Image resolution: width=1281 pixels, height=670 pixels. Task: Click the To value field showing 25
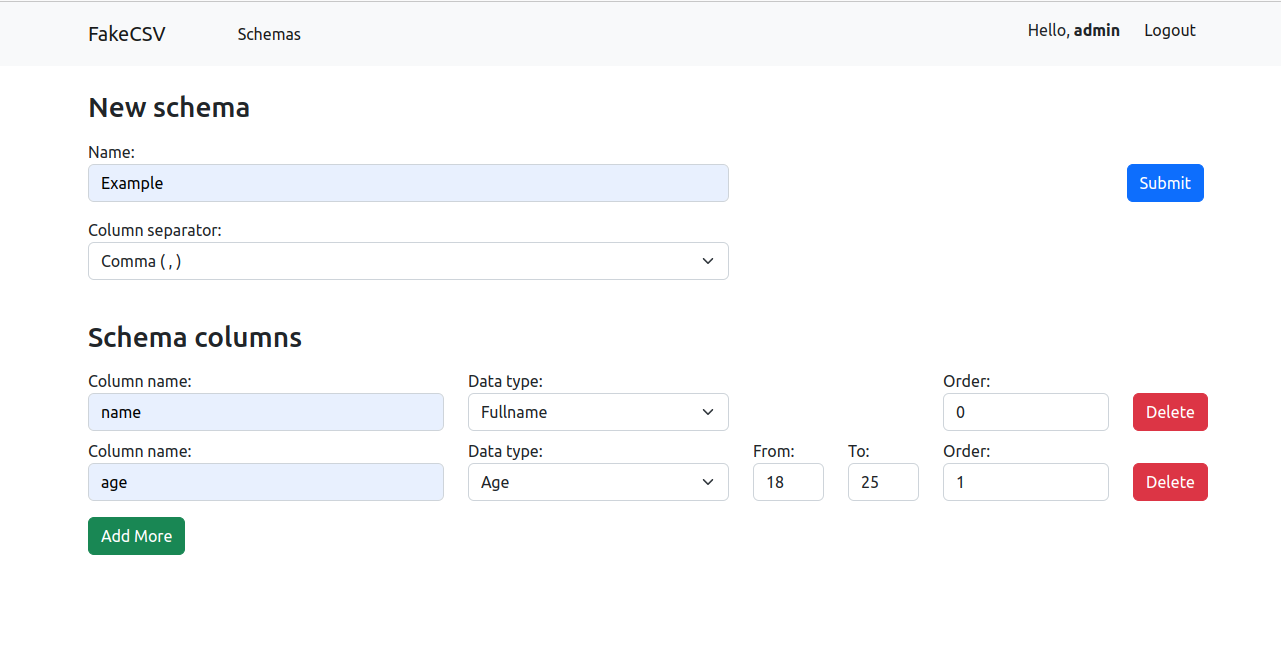coord(883,482)
